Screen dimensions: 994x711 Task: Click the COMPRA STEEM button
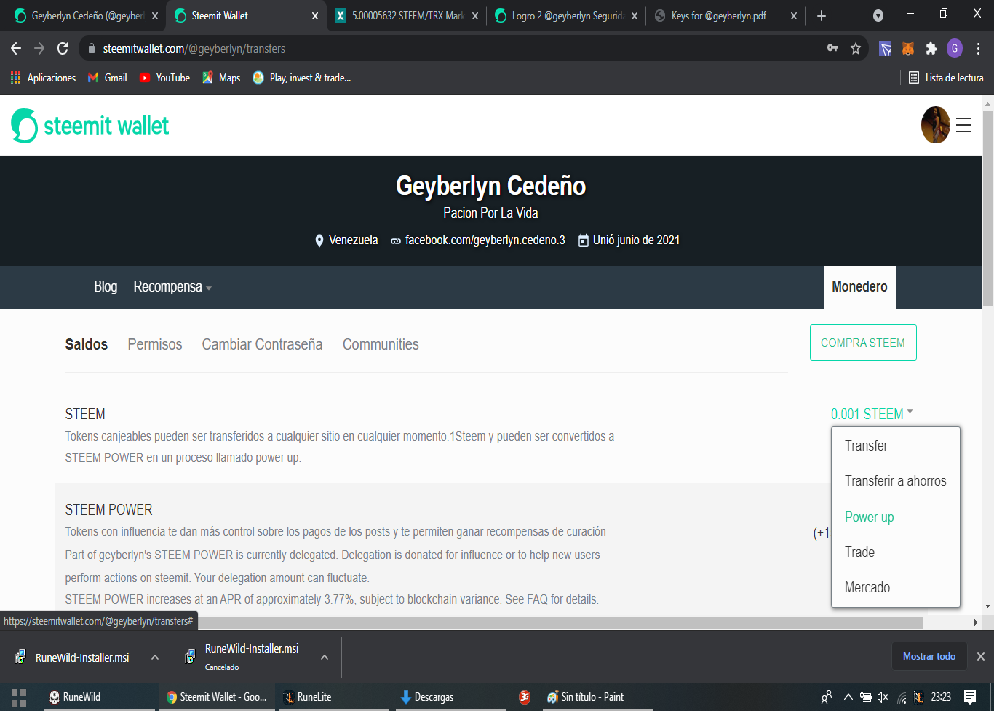pyautogui.click(x=863, y=343)
